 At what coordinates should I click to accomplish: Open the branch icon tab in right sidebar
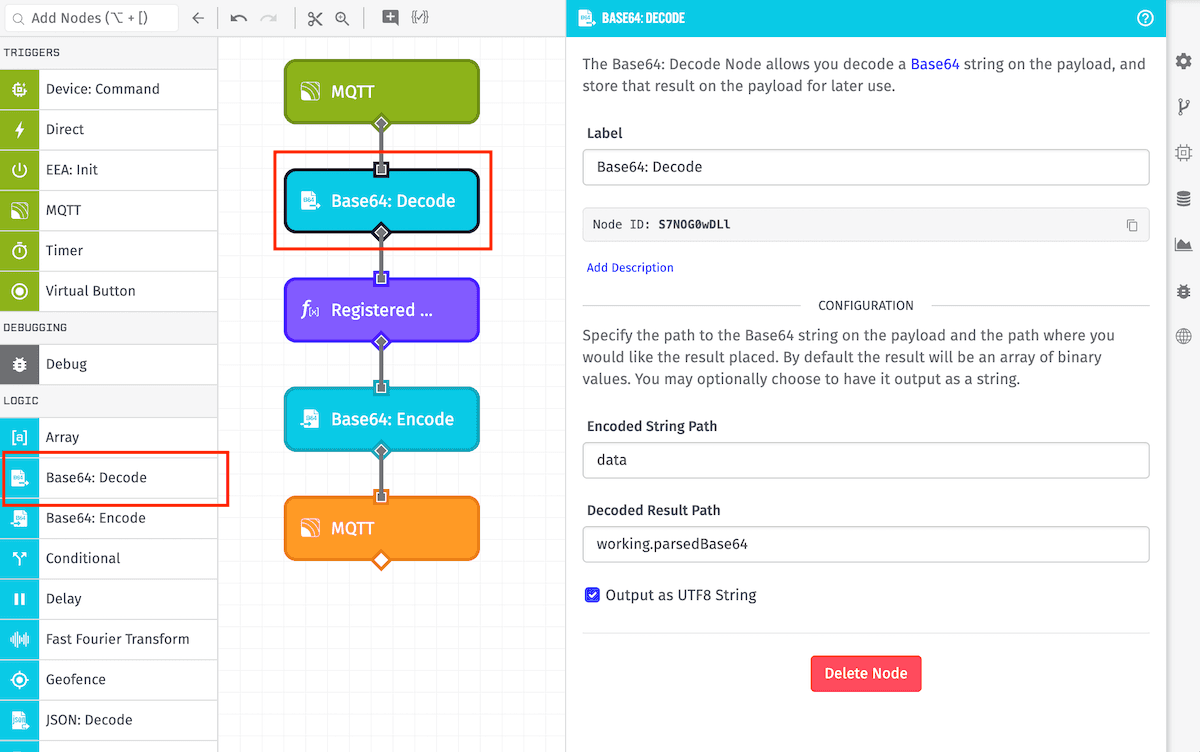click(1184, 108)
